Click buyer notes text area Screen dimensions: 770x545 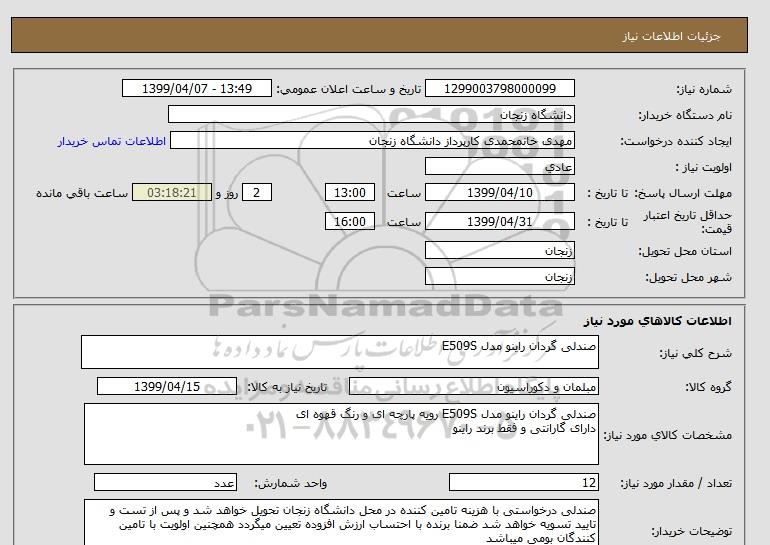tap(341, 523)
